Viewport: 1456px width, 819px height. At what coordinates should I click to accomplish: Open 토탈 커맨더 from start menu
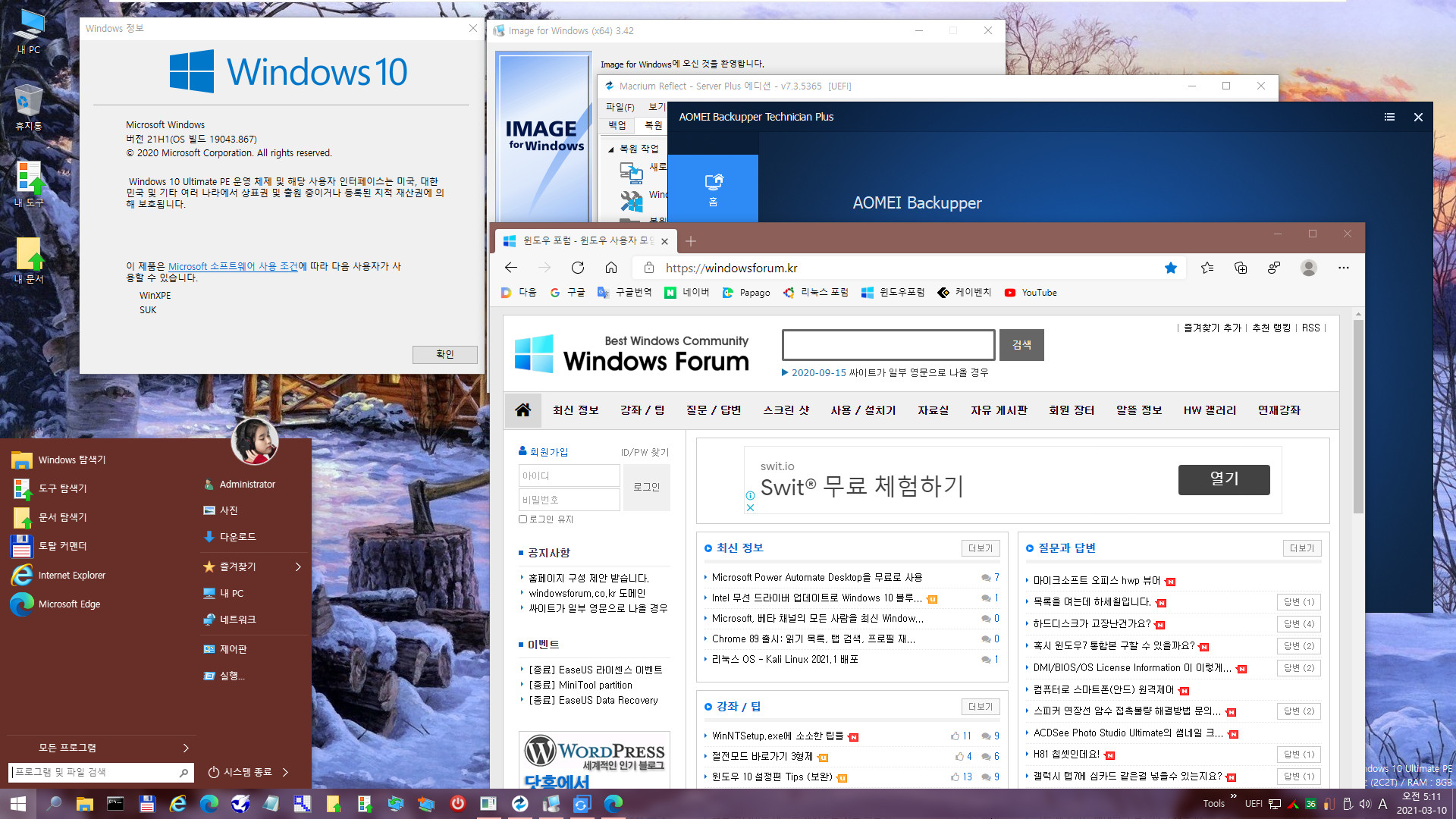pyautogui.click(x=62, y=546)
